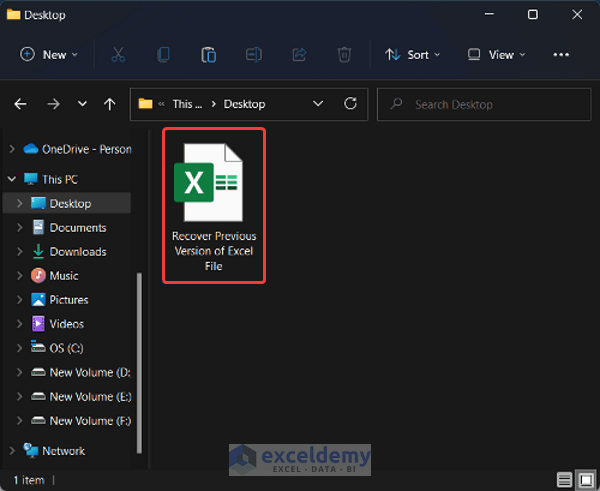The width and height of the screenshot is (600, 491).
Task: Refresh the Desktop folder view
Action: click(351, 103)
